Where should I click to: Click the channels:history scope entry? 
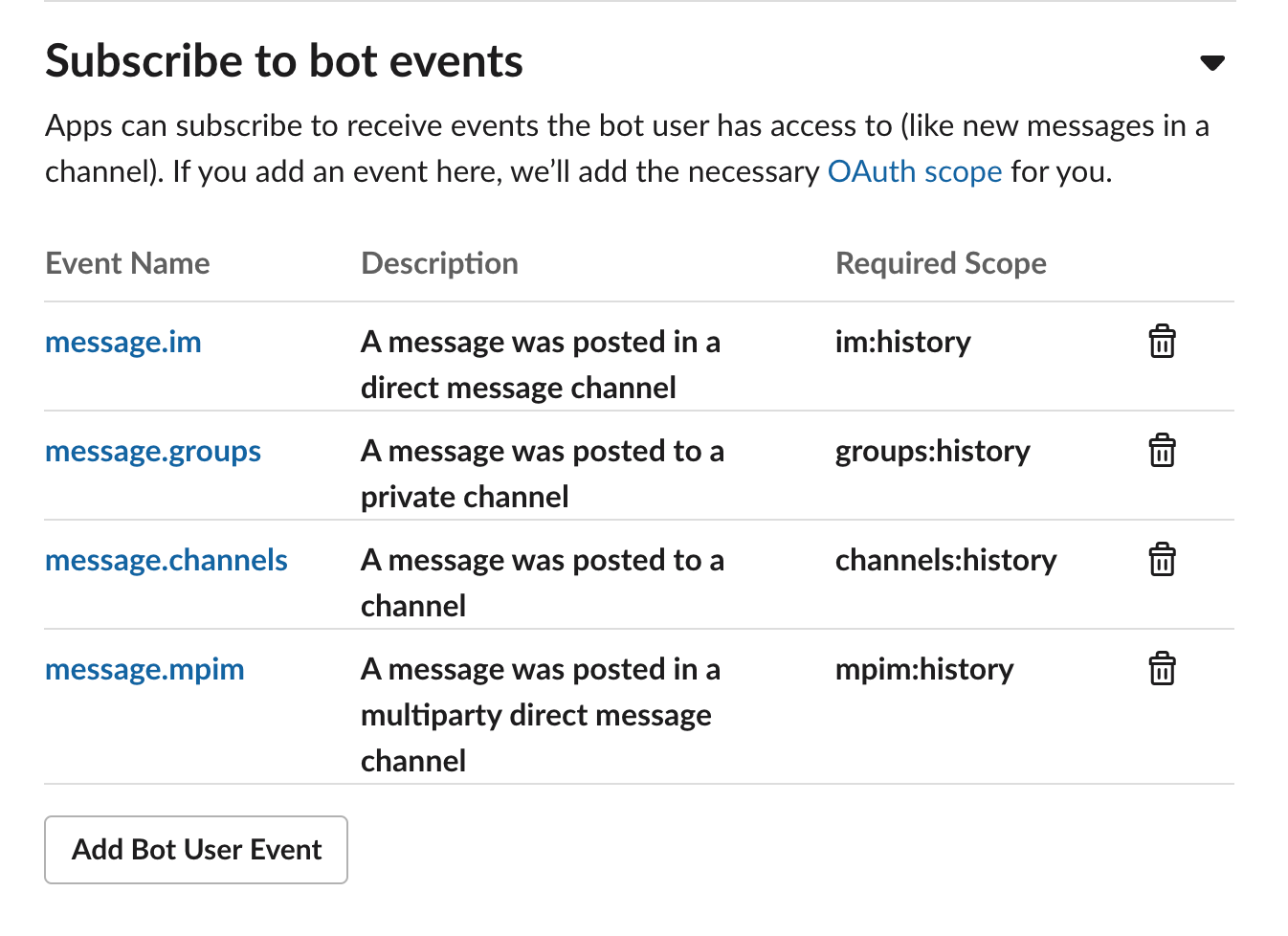coord(945,560)
